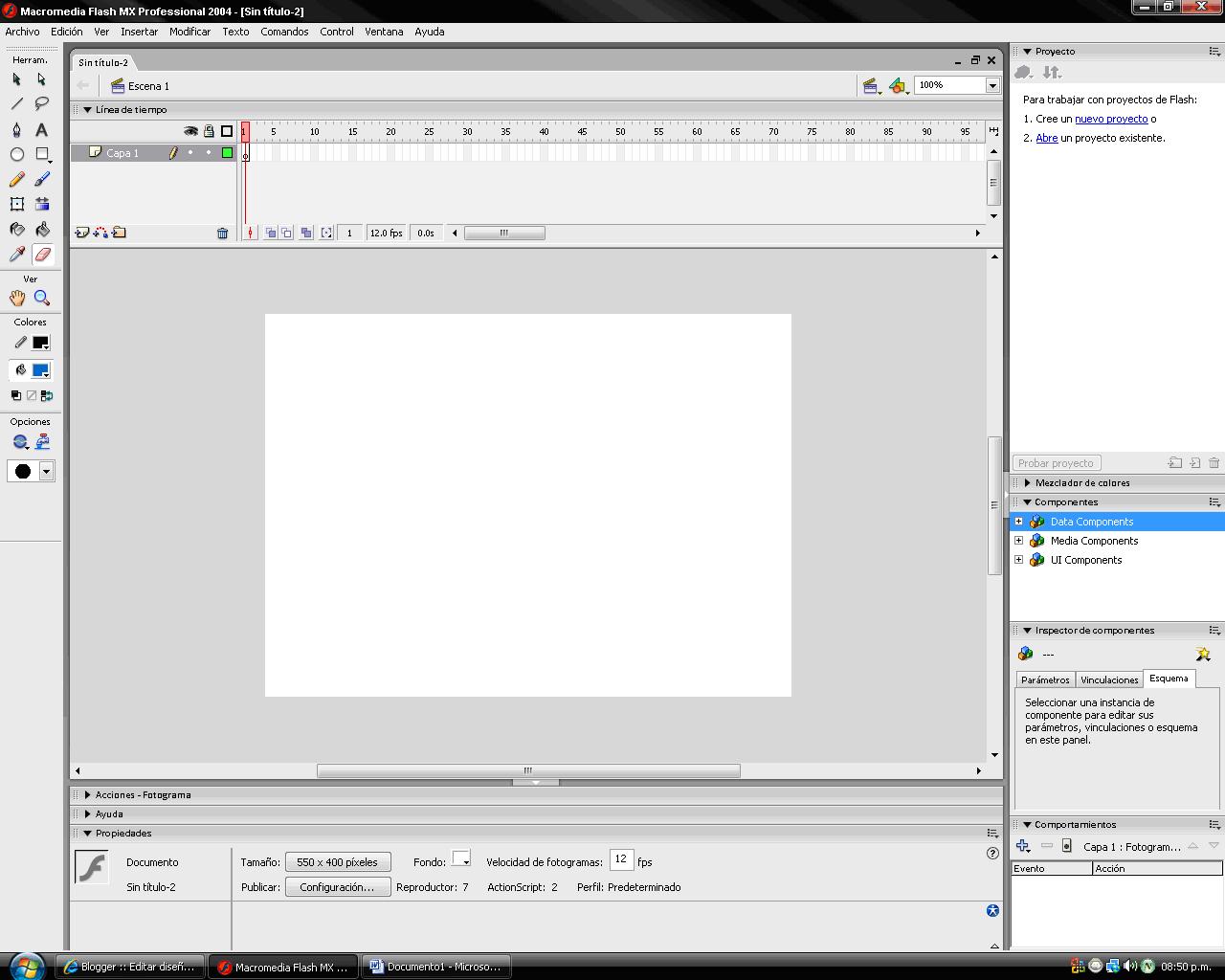Activate the Lasso tool
This screenshot has height=980, width=1225.
[x=41, y=104]
